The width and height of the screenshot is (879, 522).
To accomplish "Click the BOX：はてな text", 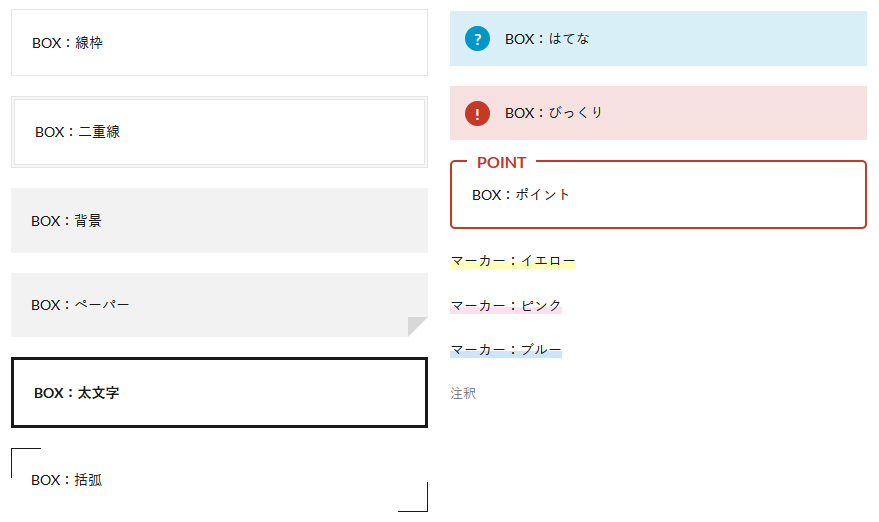I will (x=547, y=39).
